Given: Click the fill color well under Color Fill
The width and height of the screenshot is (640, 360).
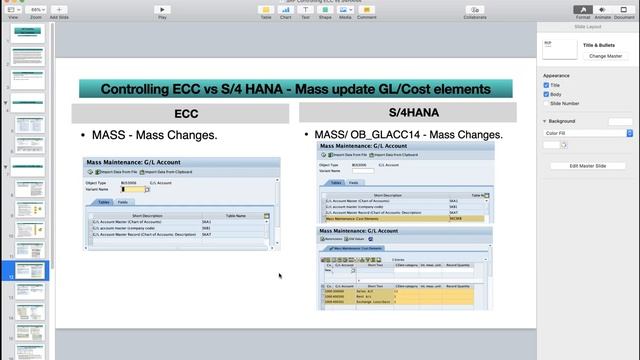Looking at the screenshot, I should 551,145.
